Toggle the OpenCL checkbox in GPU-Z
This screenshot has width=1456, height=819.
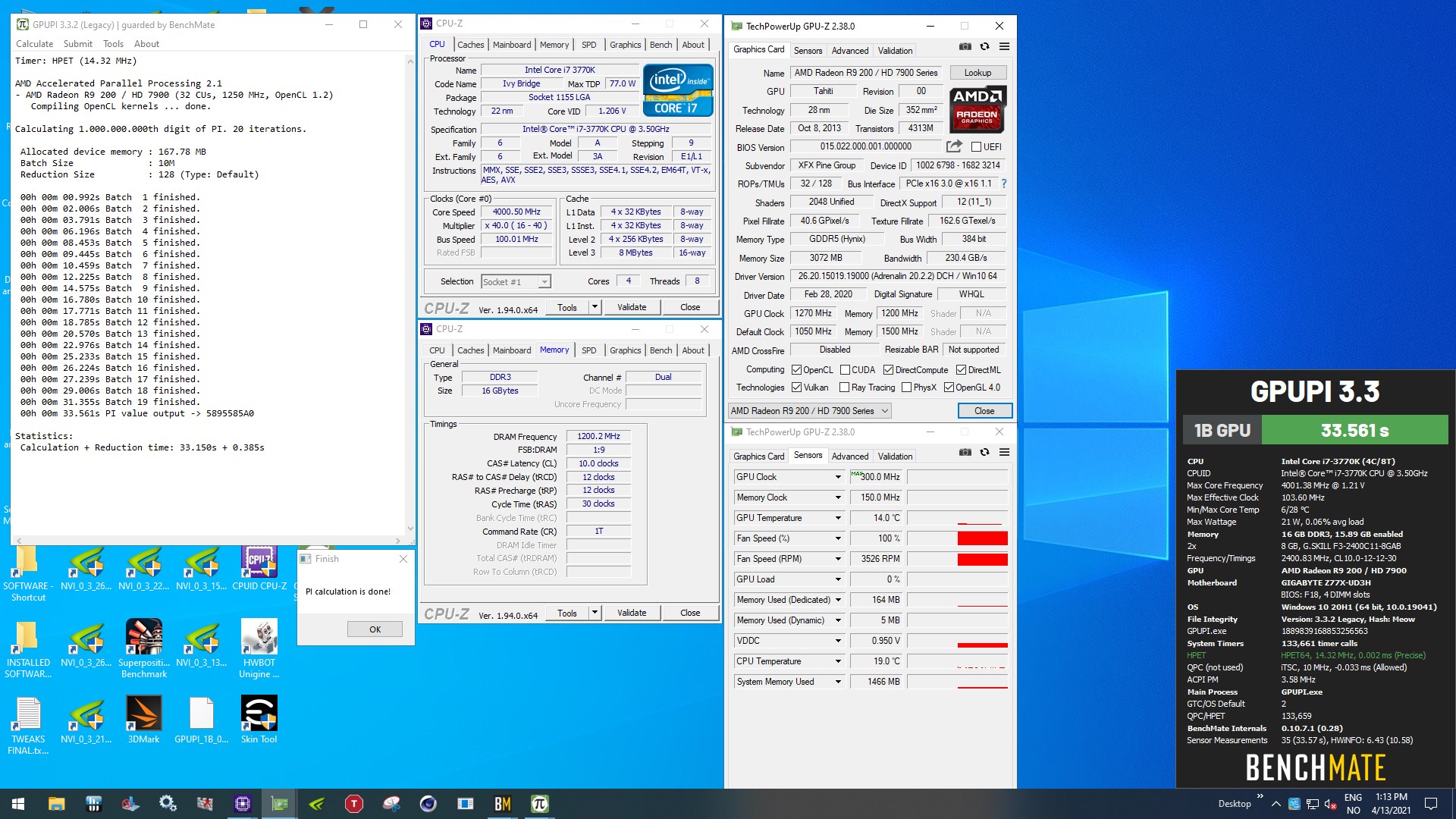(x=796, y=370)
